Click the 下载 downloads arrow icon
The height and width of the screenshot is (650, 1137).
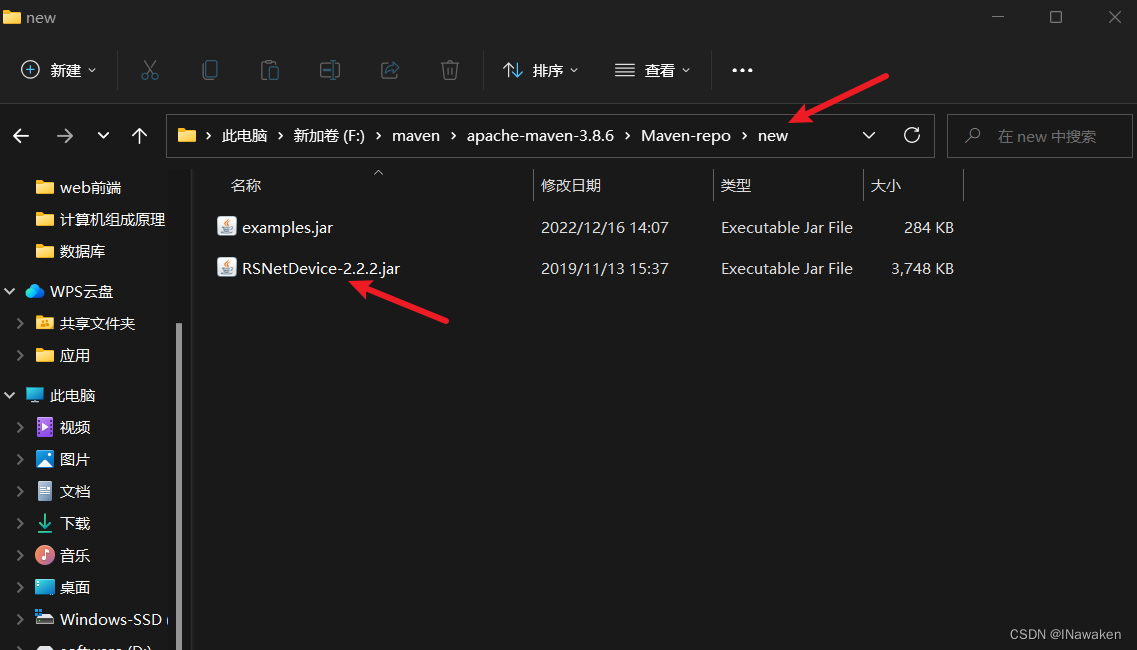(x=45, y=523)
